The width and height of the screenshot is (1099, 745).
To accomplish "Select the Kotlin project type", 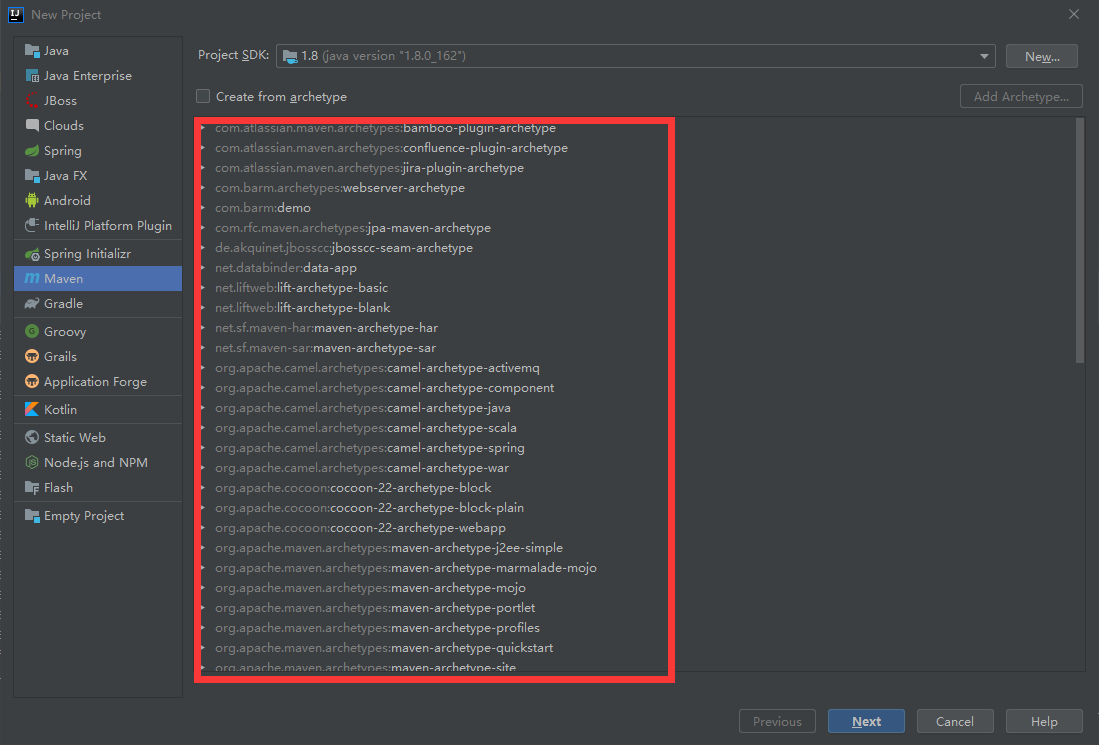I will coord(98,409).
